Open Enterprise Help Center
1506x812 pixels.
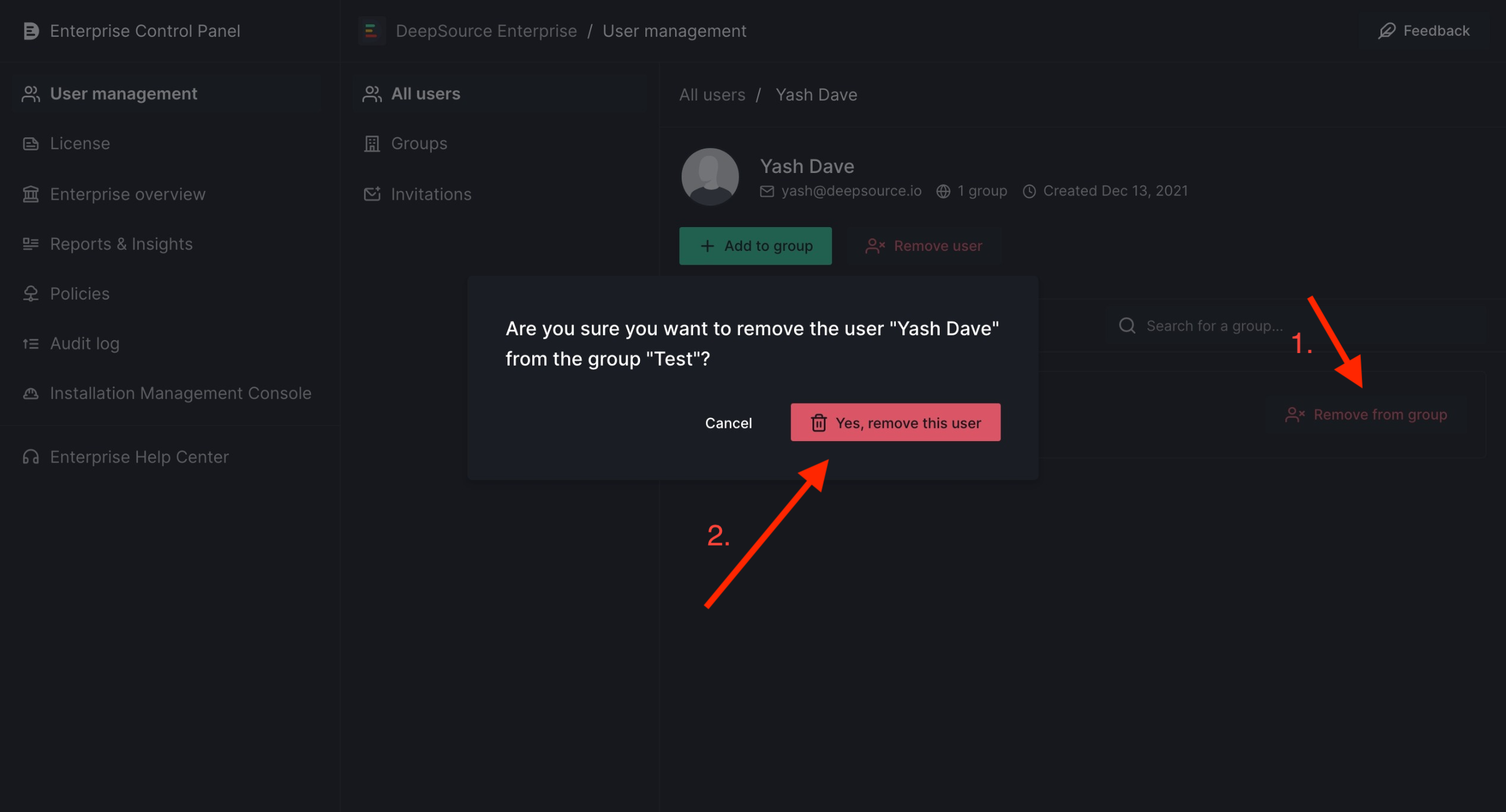coord(139,457)
